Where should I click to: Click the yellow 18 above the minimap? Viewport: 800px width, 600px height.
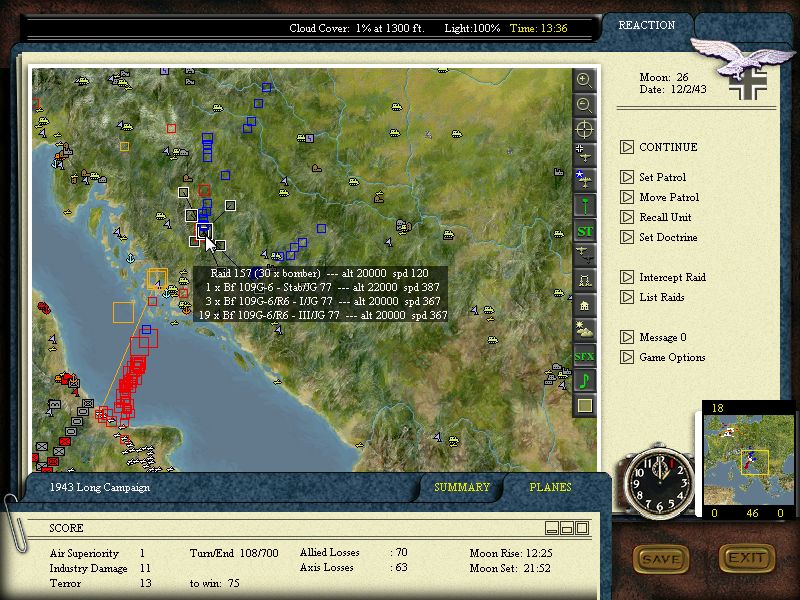[717, 408]
